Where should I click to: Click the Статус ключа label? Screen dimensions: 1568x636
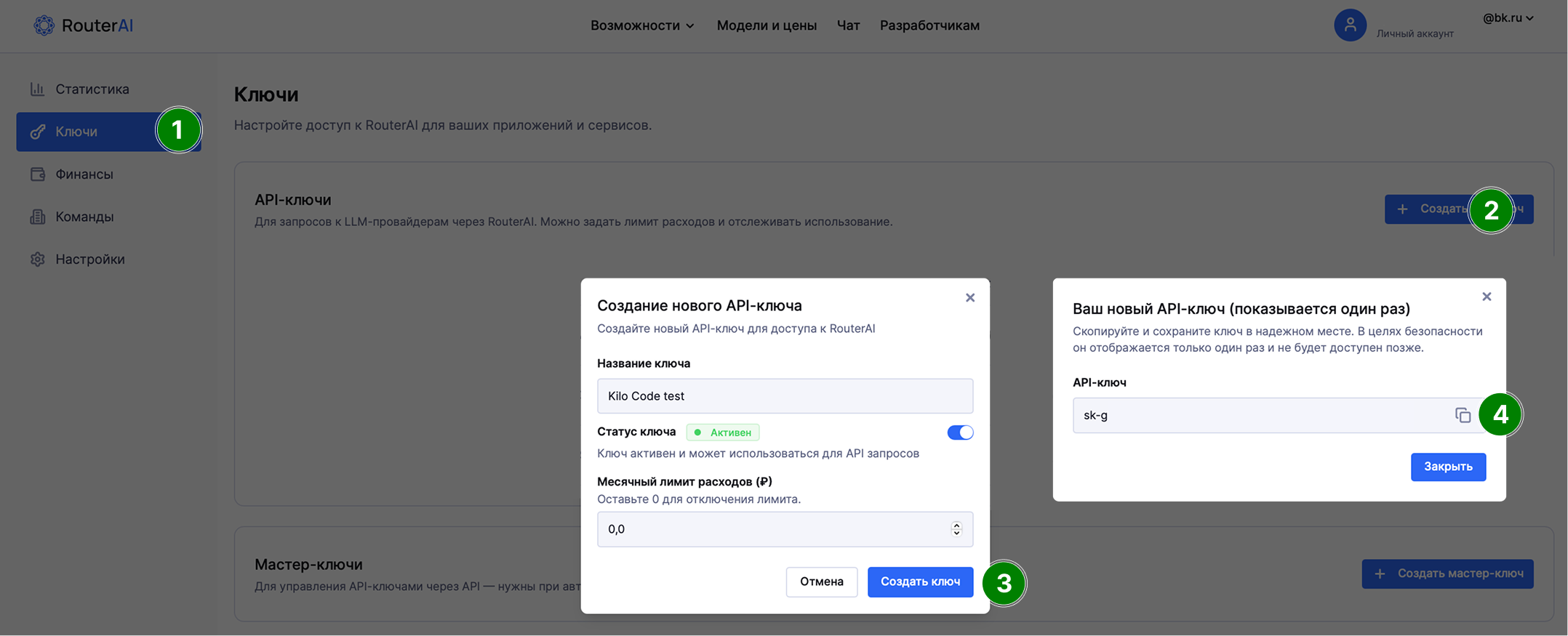point(636,432)
